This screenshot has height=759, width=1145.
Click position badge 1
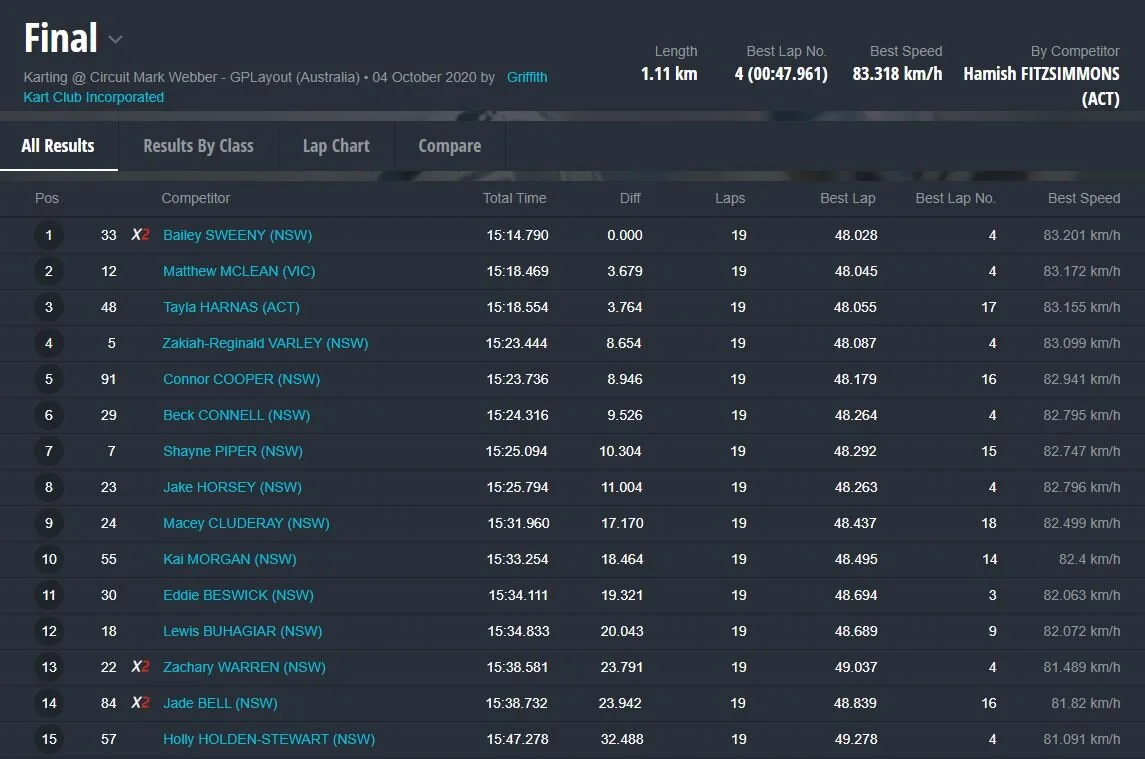49,235
